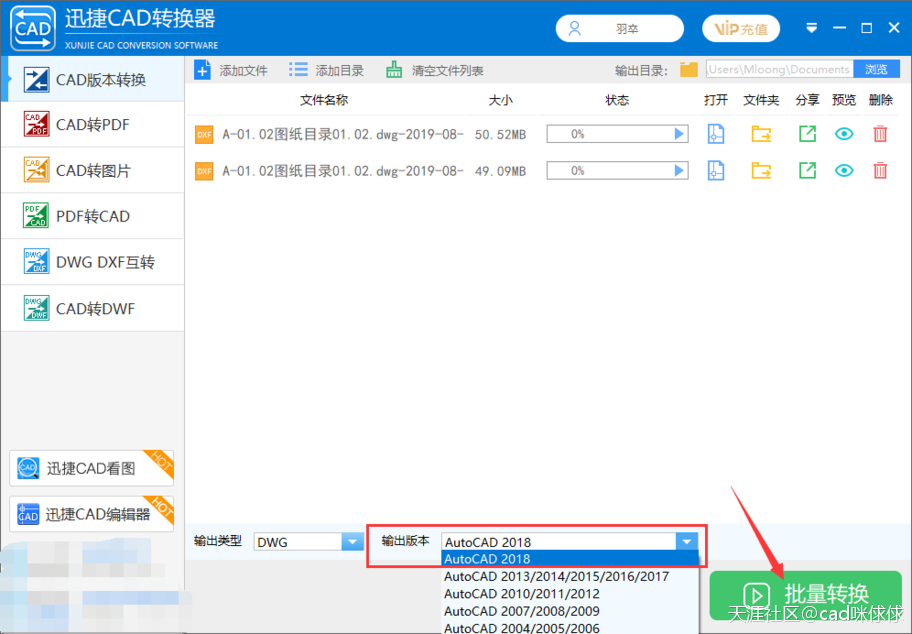This screenshot has width=912, height=634.
Task: Click the 浏览 browse button
Action: (876, 70)
